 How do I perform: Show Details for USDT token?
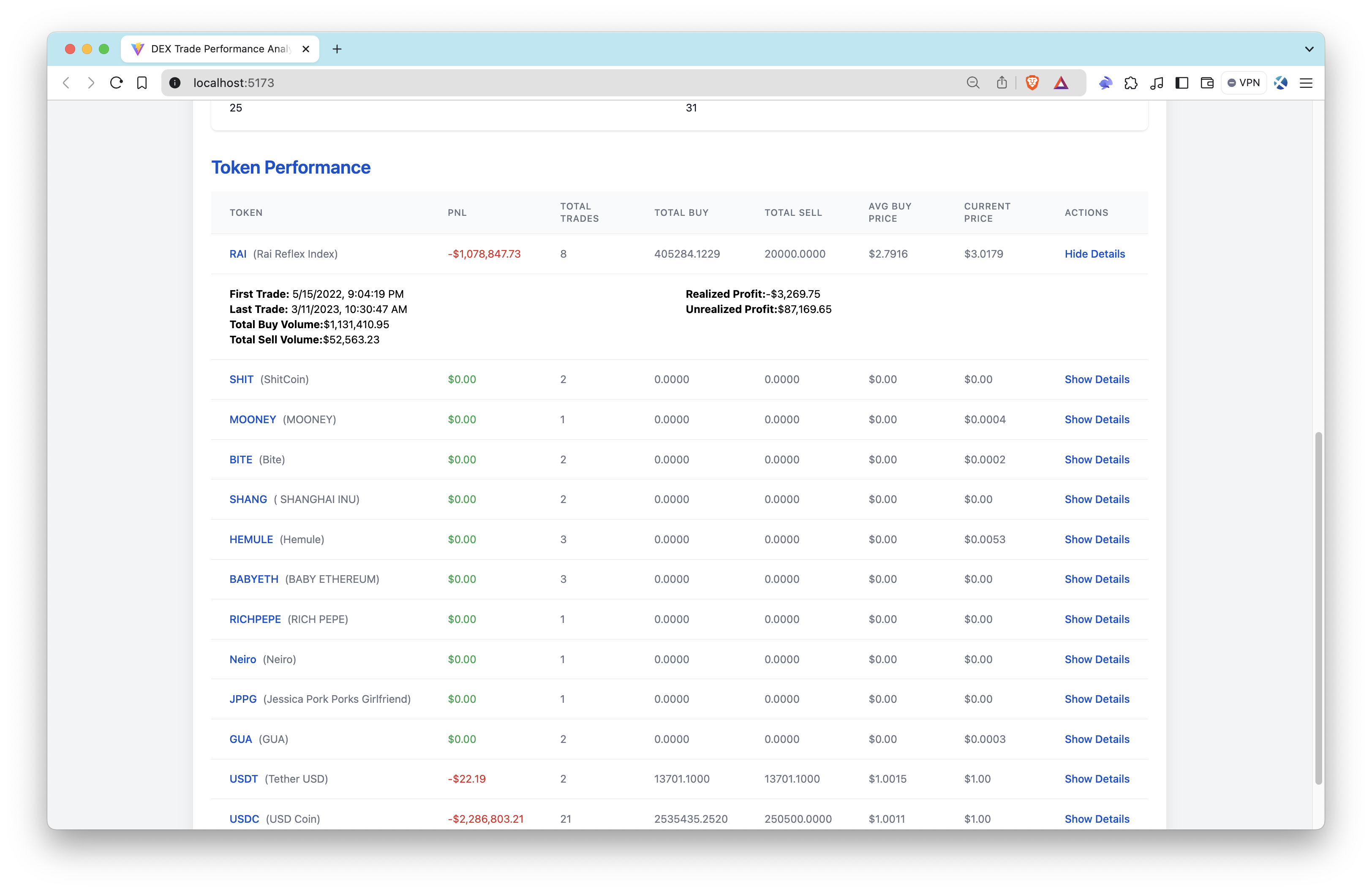pyautogui.click(x=1097, y=779)
